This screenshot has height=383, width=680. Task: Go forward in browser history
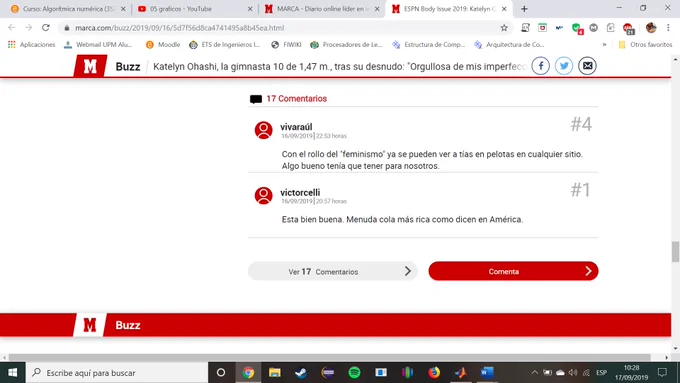(29, 28)
